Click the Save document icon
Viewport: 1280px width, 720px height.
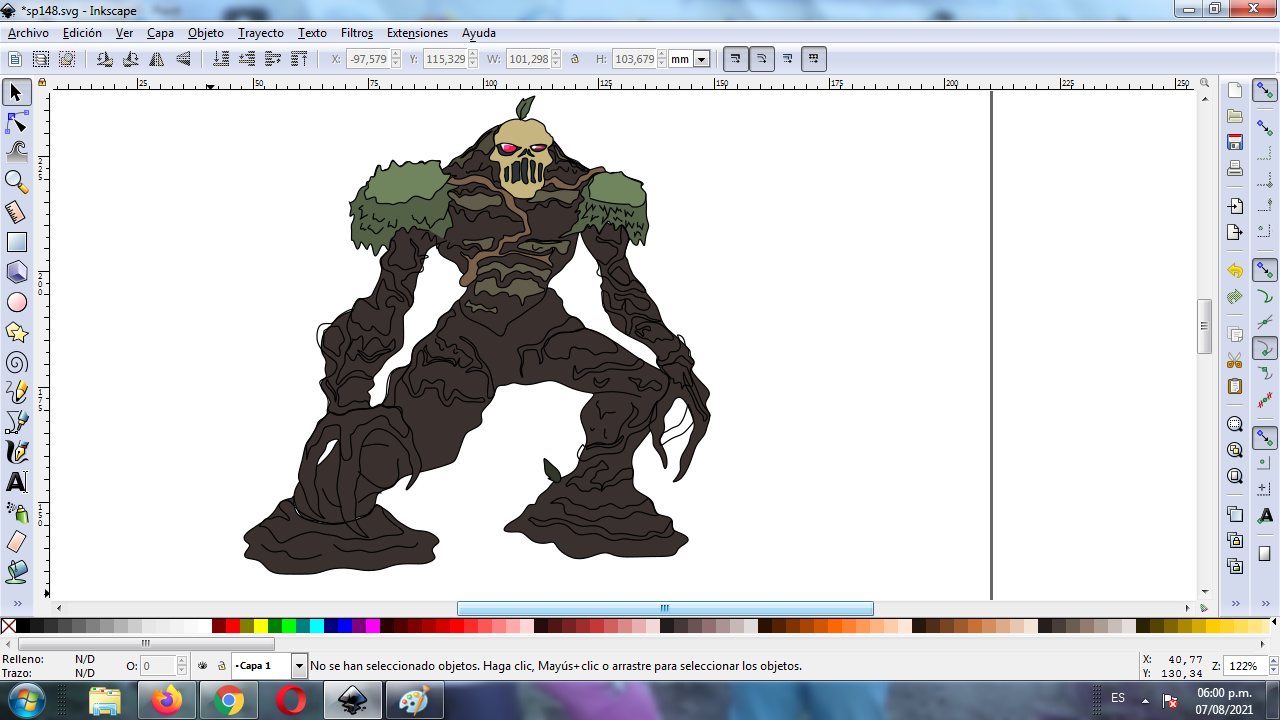[1235, 142]
